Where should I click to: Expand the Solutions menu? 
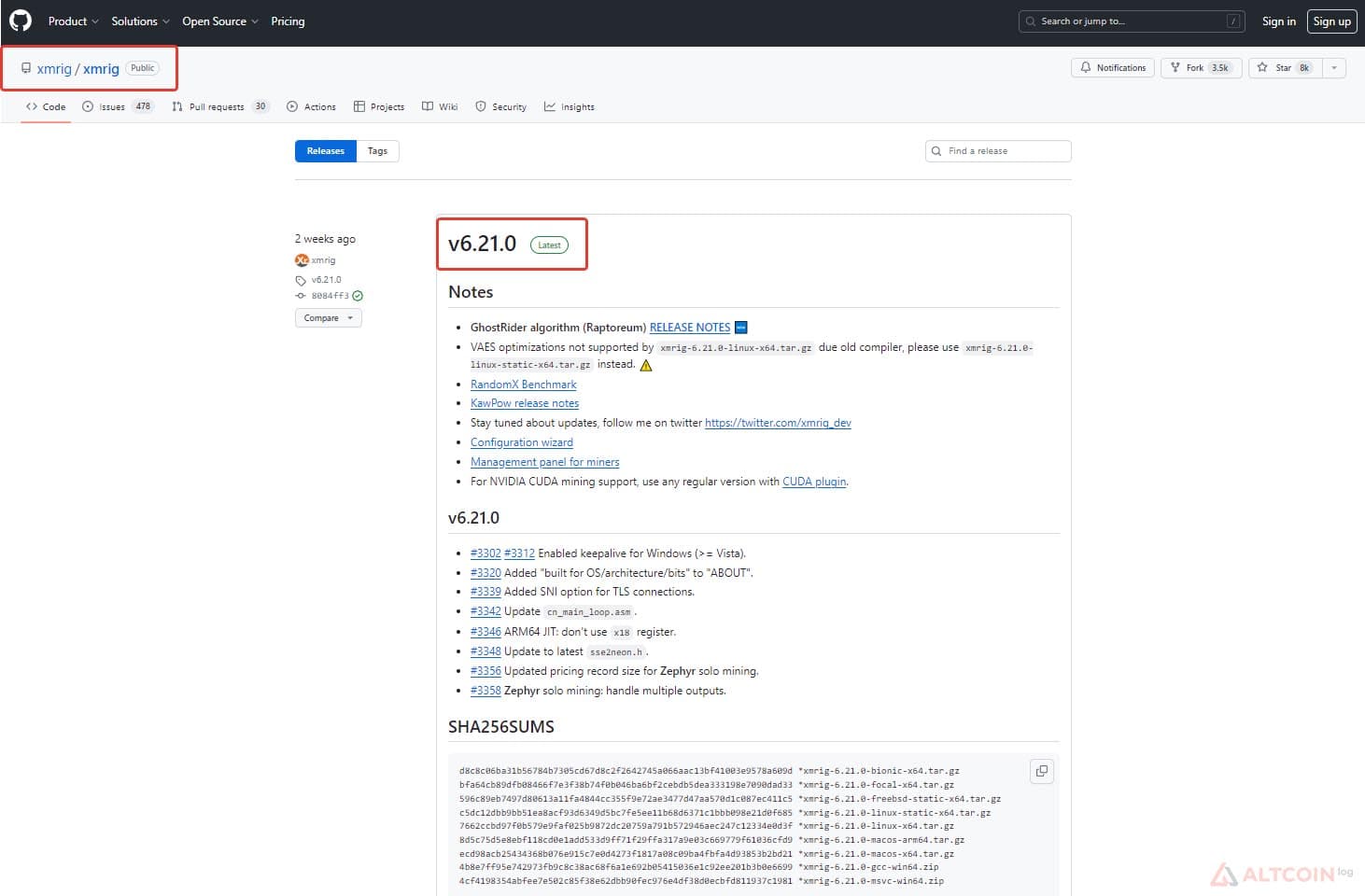tap(140, 21)
